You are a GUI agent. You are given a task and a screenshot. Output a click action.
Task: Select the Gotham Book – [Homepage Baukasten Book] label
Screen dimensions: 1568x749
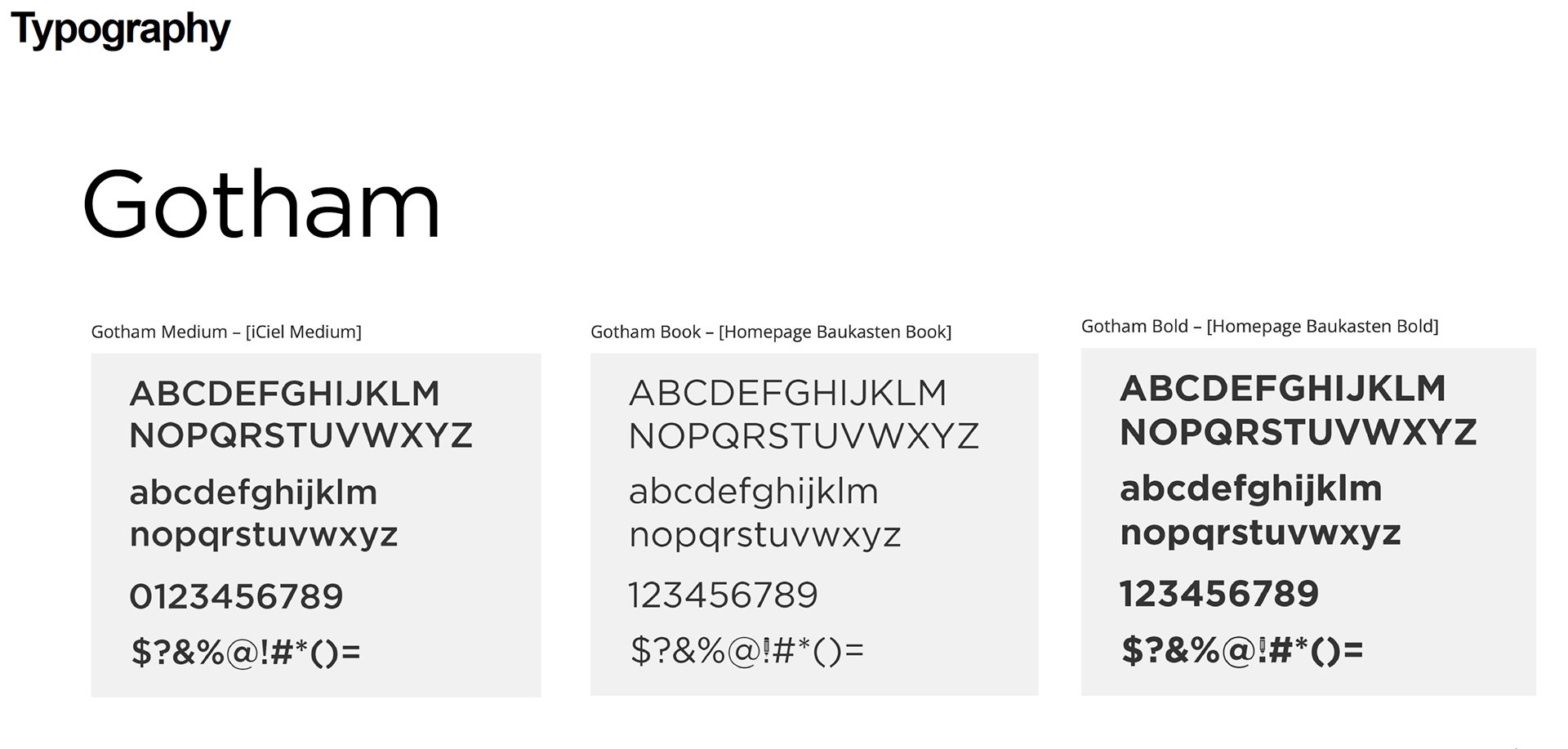(x=771, y=332)
